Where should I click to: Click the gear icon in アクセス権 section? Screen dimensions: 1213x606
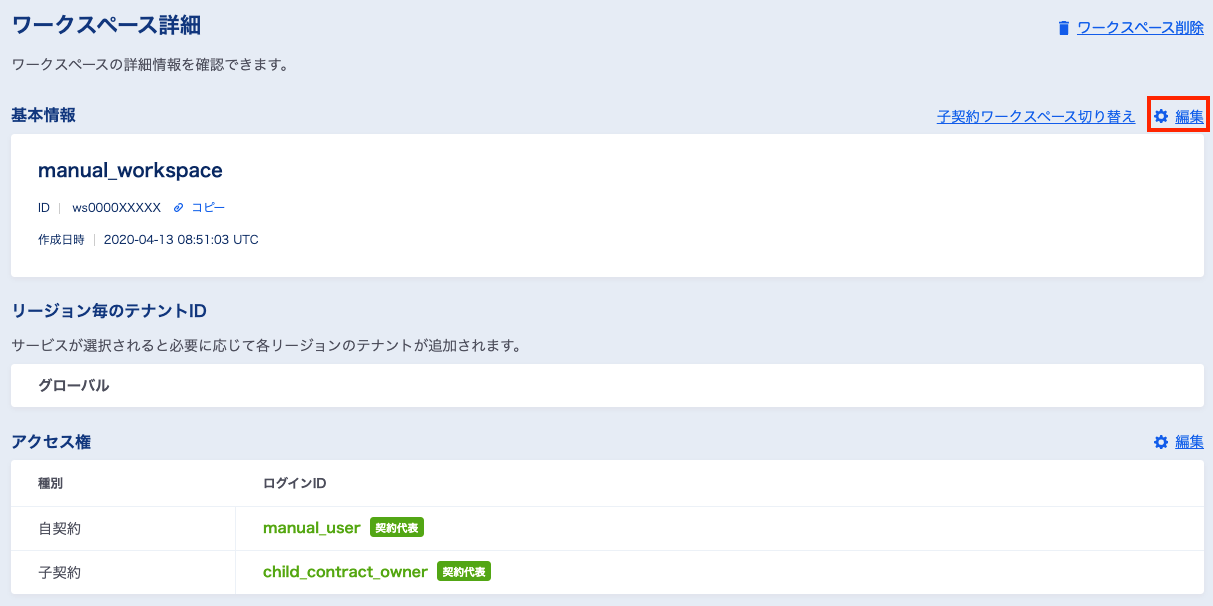point(1161,442)
